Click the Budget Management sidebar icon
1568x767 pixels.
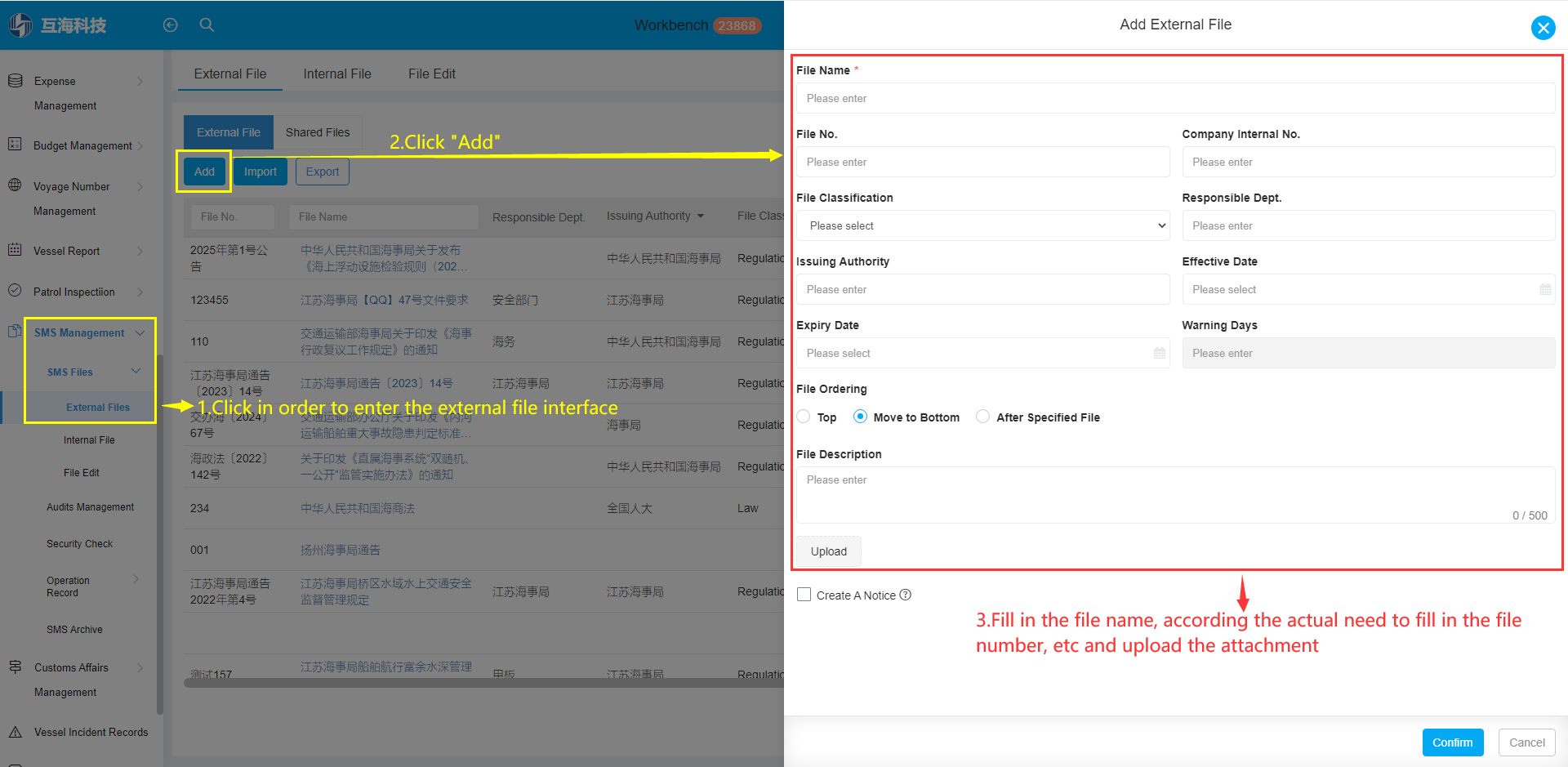[15, 145]
